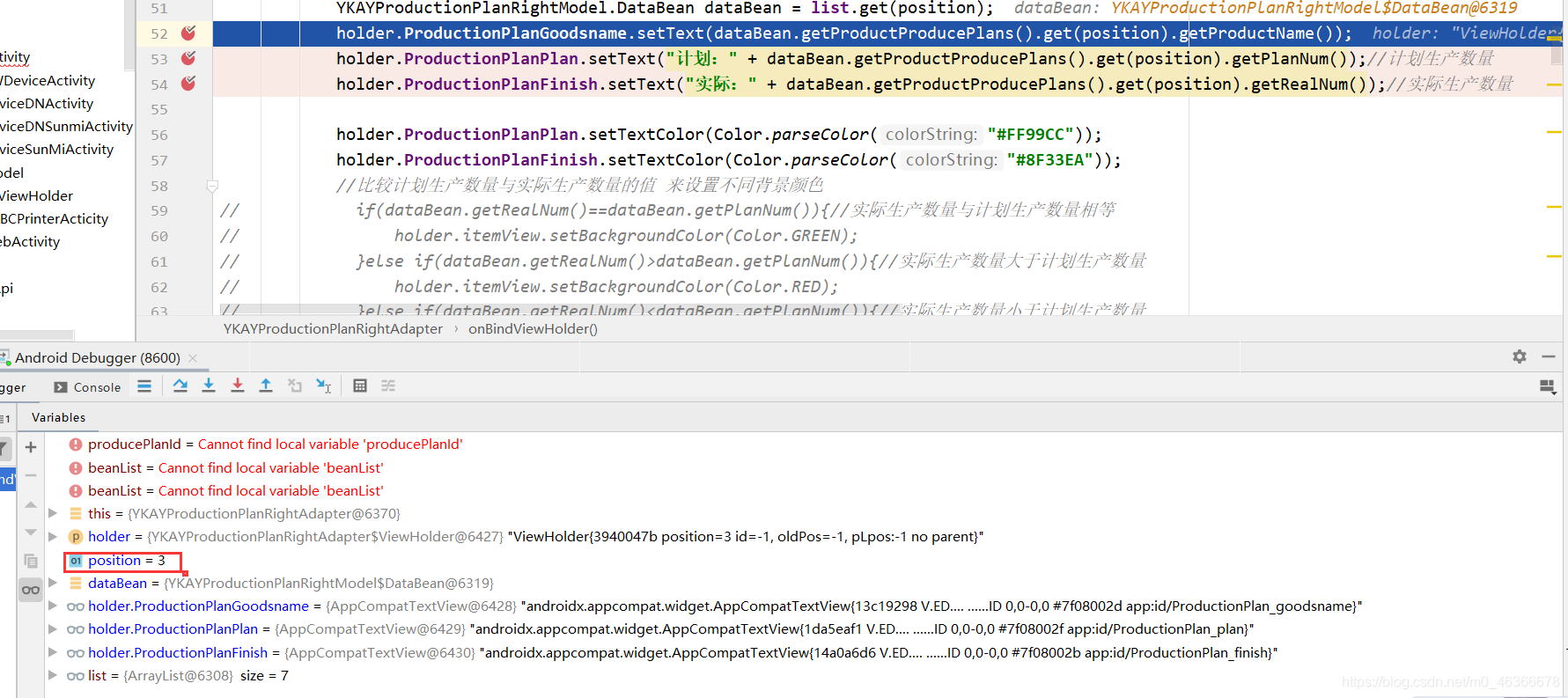Viewport: 1568px width, 698px height.
Task: Click the Duplicate Watch icon
Action: pyautogui.click(x=31, y=561)
